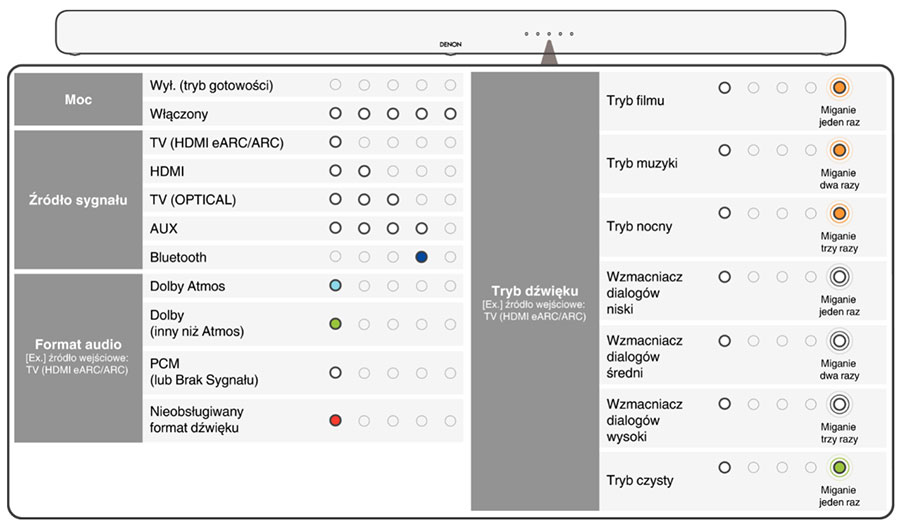Click the light-blue Dolby Atmos LED
This screenshot has width=900, height=523.
tap(336, 286)
